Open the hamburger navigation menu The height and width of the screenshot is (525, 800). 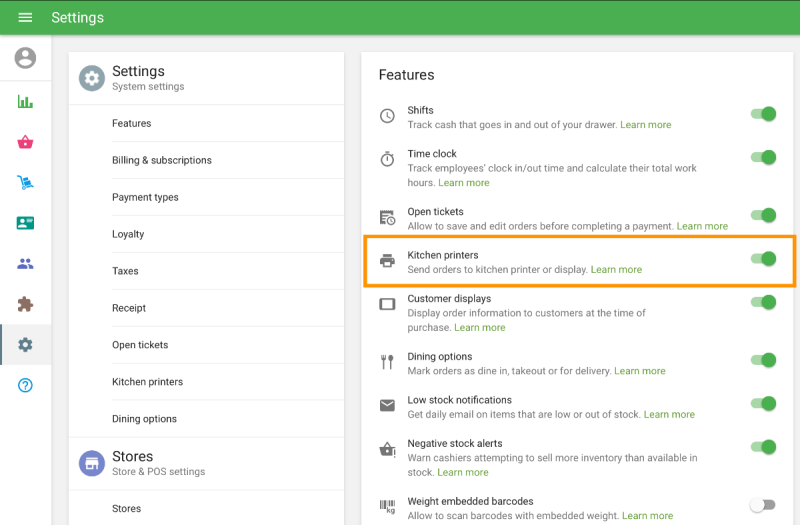click(25, 18)
